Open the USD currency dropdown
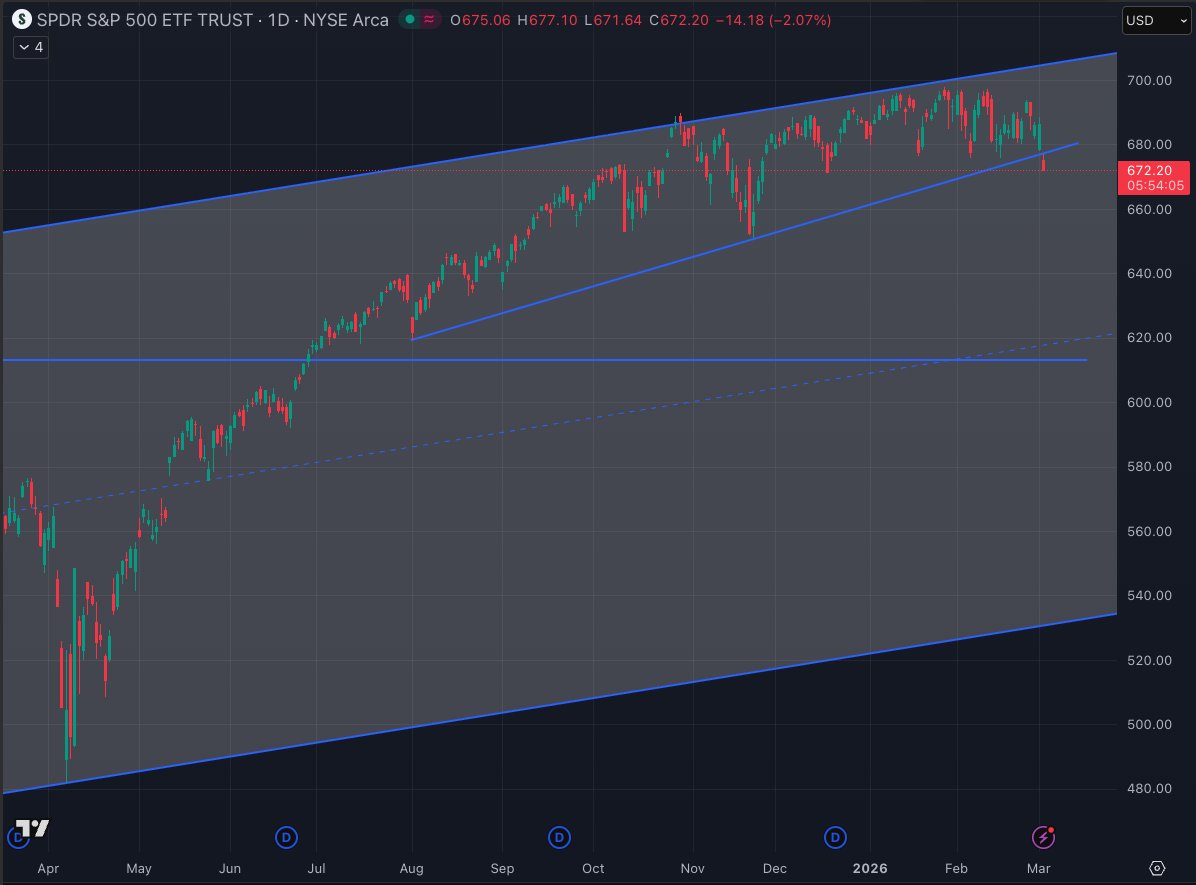This screenshot has width=1196, height=885. tap(1156, 21)
